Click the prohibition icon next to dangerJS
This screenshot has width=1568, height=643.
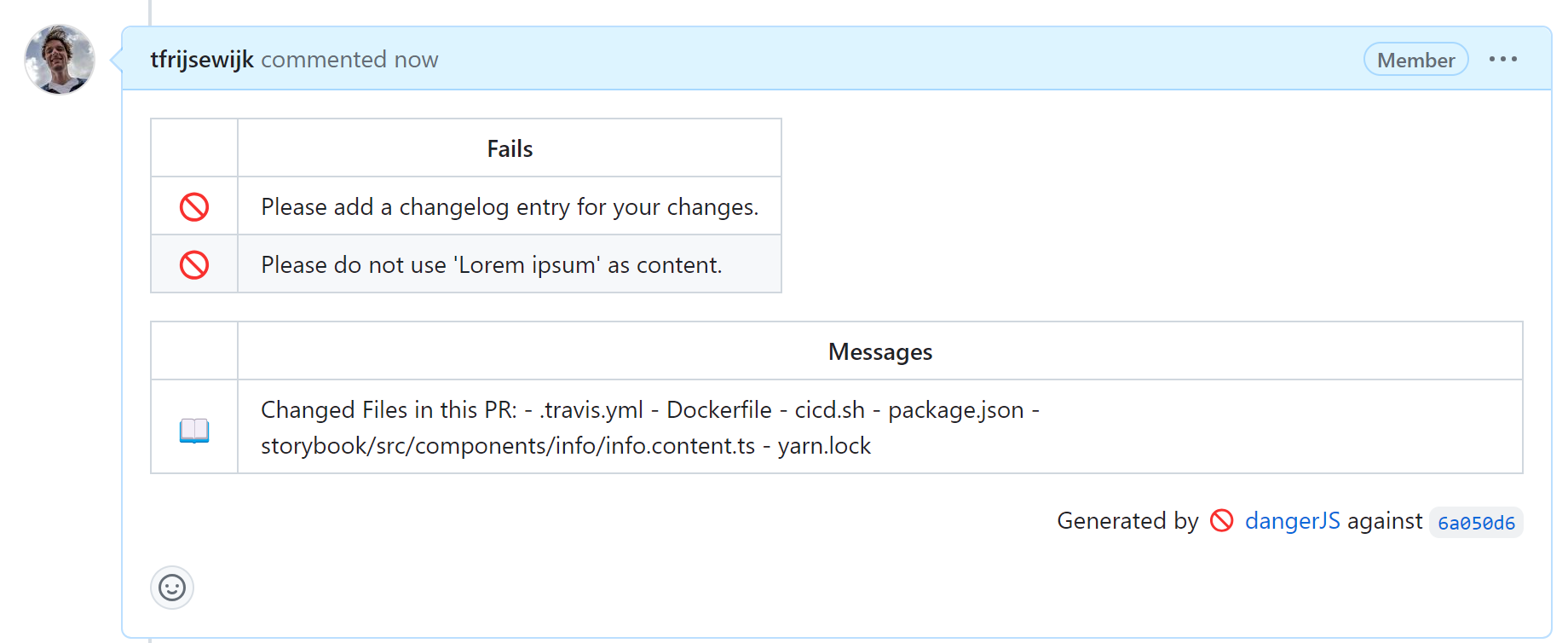1220,521
